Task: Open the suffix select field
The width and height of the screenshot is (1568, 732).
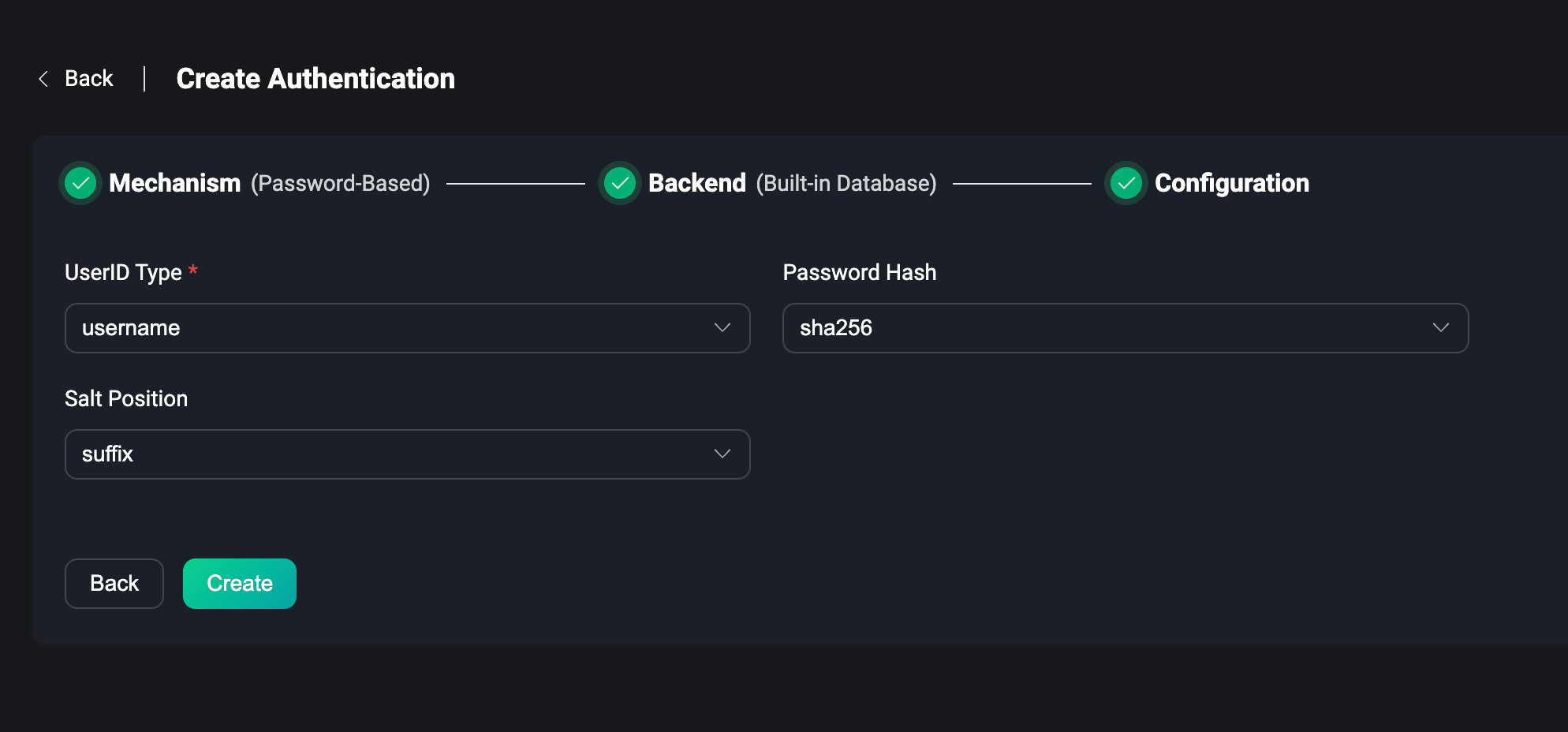Action: [379, 454]
